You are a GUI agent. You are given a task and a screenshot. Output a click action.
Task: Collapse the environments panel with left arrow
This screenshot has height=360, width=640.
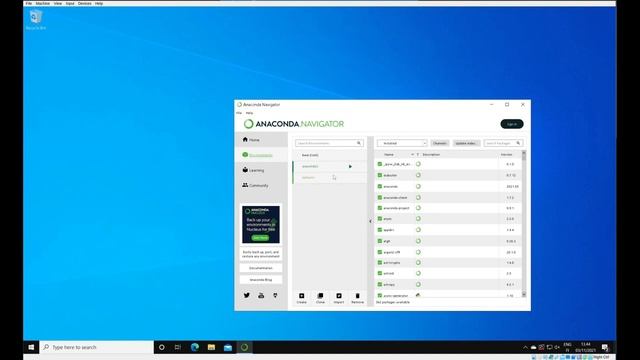(x=370, y=221)
